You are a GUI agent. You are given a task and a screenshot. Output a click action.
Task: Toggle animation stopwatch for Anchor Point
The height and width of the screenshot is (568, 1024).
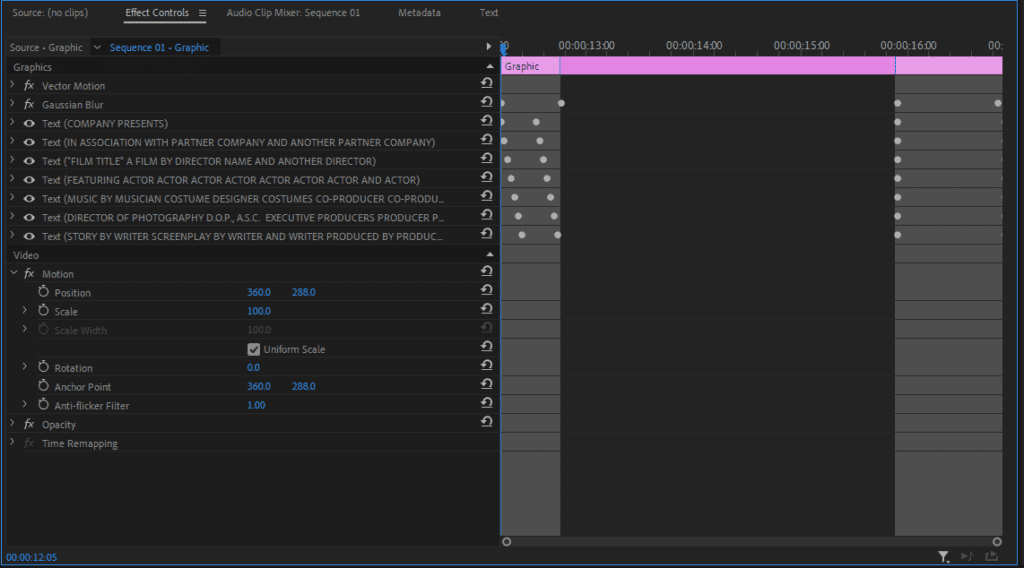click(x=44, y=386)
